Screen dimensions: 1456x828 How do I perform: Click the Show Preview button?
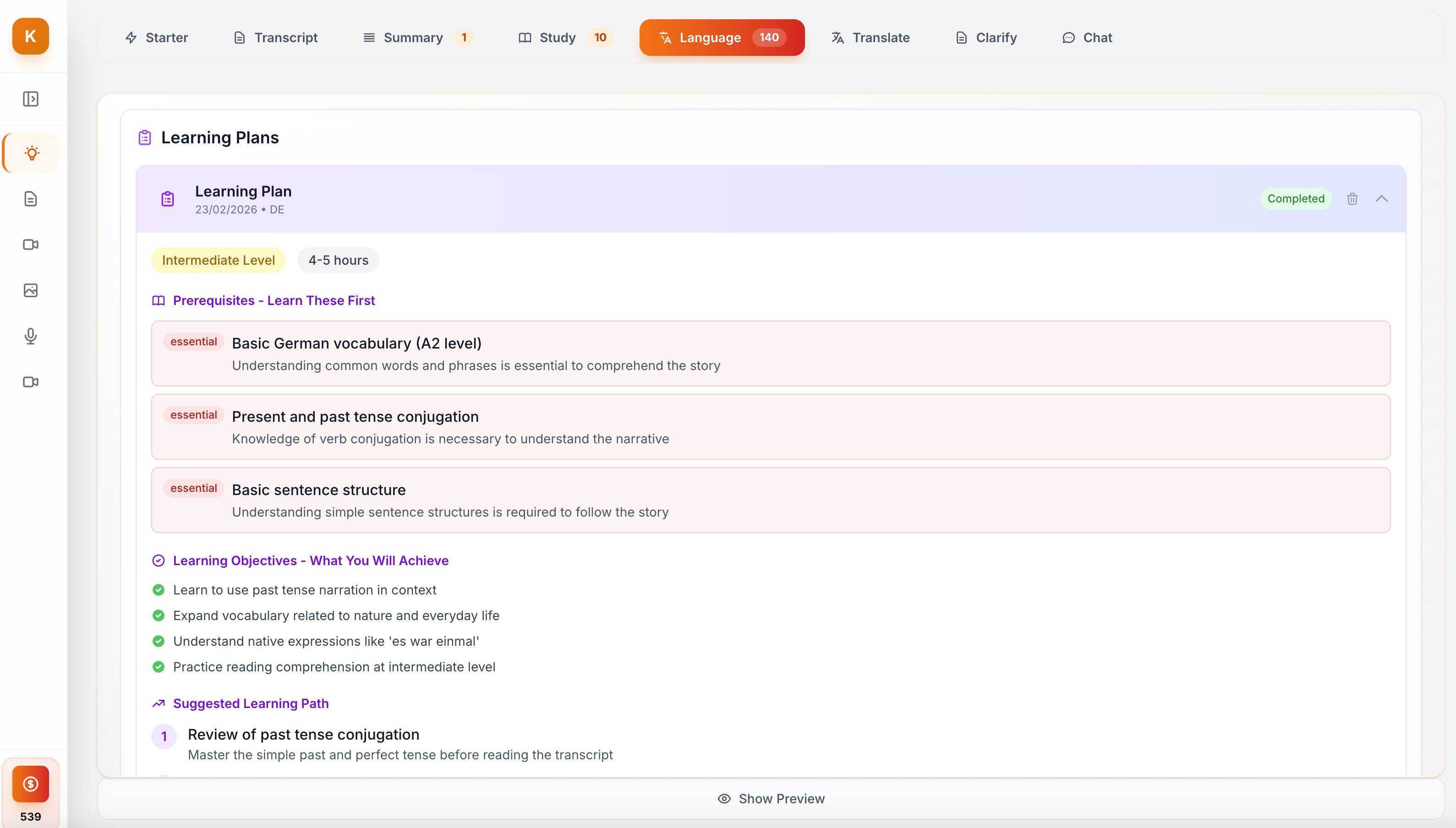tap(771, 798)
